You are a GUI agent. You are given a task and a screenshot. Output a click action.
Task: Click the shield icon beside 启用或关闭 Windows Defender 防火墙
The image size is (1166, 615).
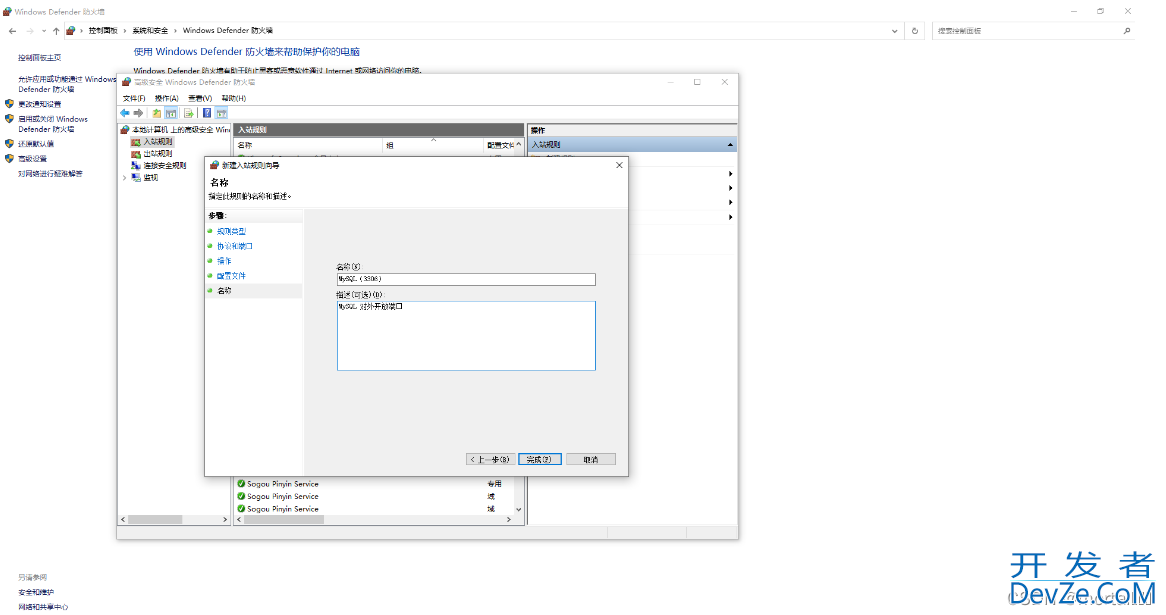(x=10, y=118)
